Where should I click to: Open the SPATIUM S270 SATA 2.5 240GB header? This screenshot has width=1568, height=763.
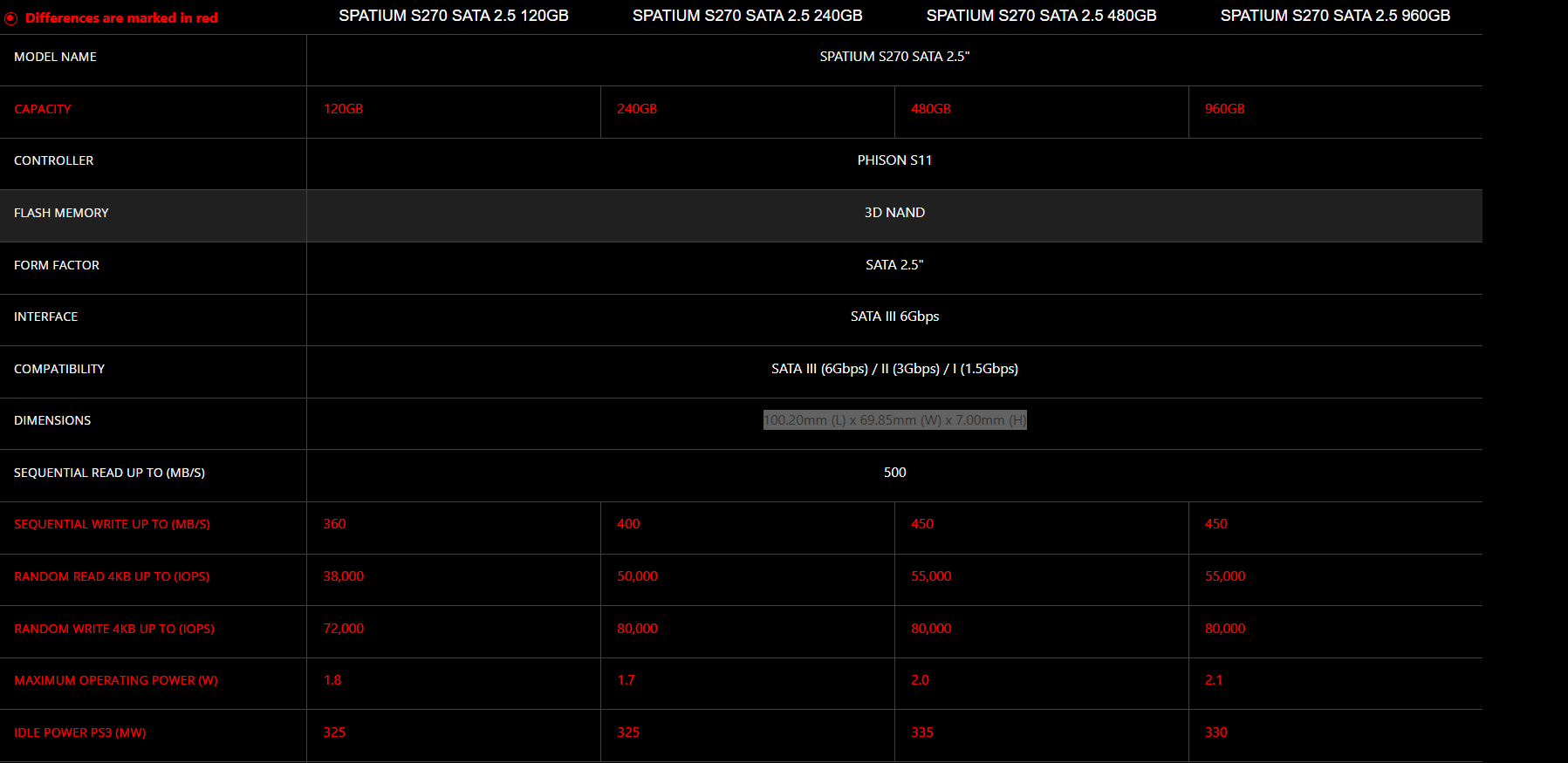[747, 16]
